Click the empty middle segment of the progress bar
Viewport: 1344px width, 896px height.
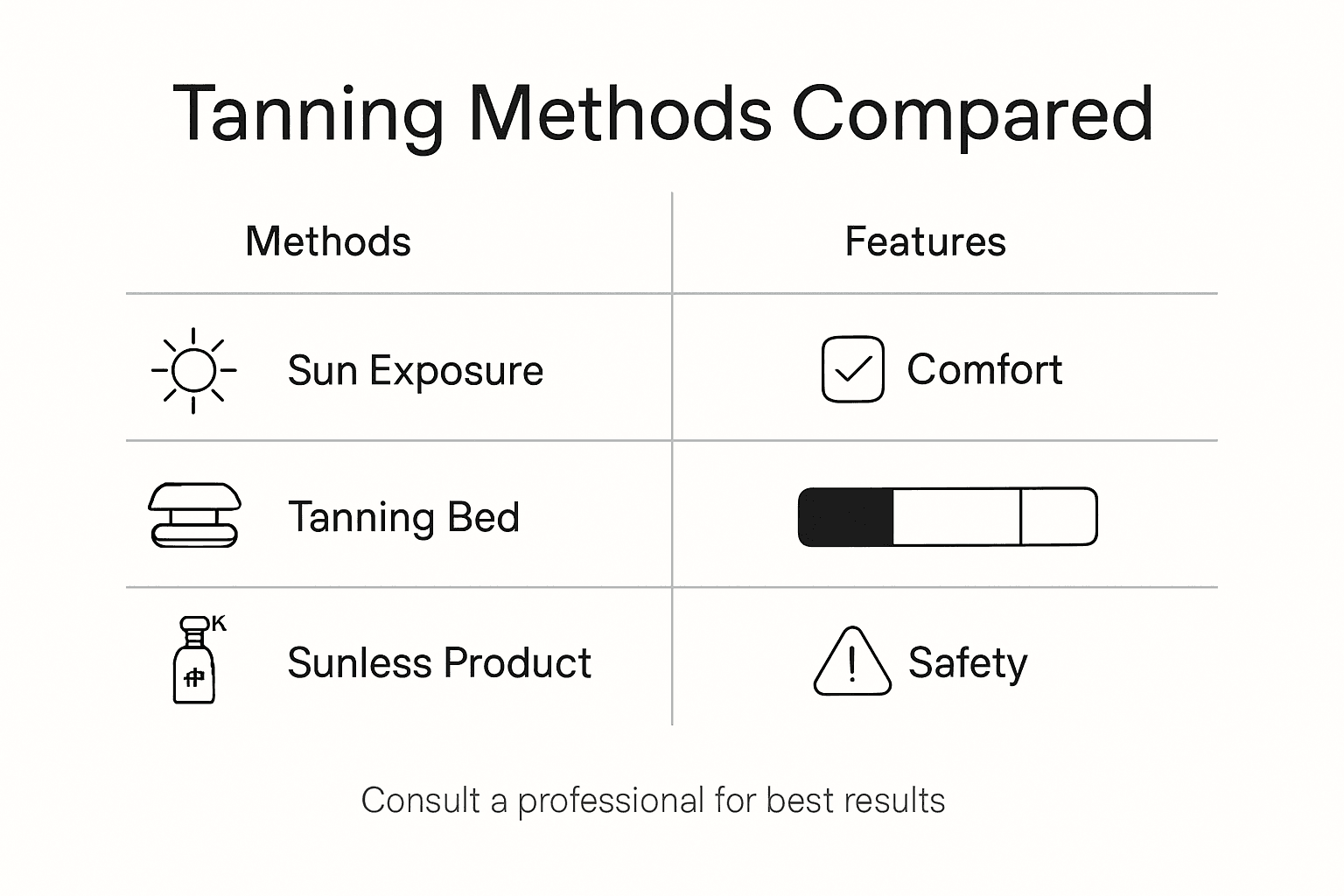tap(956, 516)
